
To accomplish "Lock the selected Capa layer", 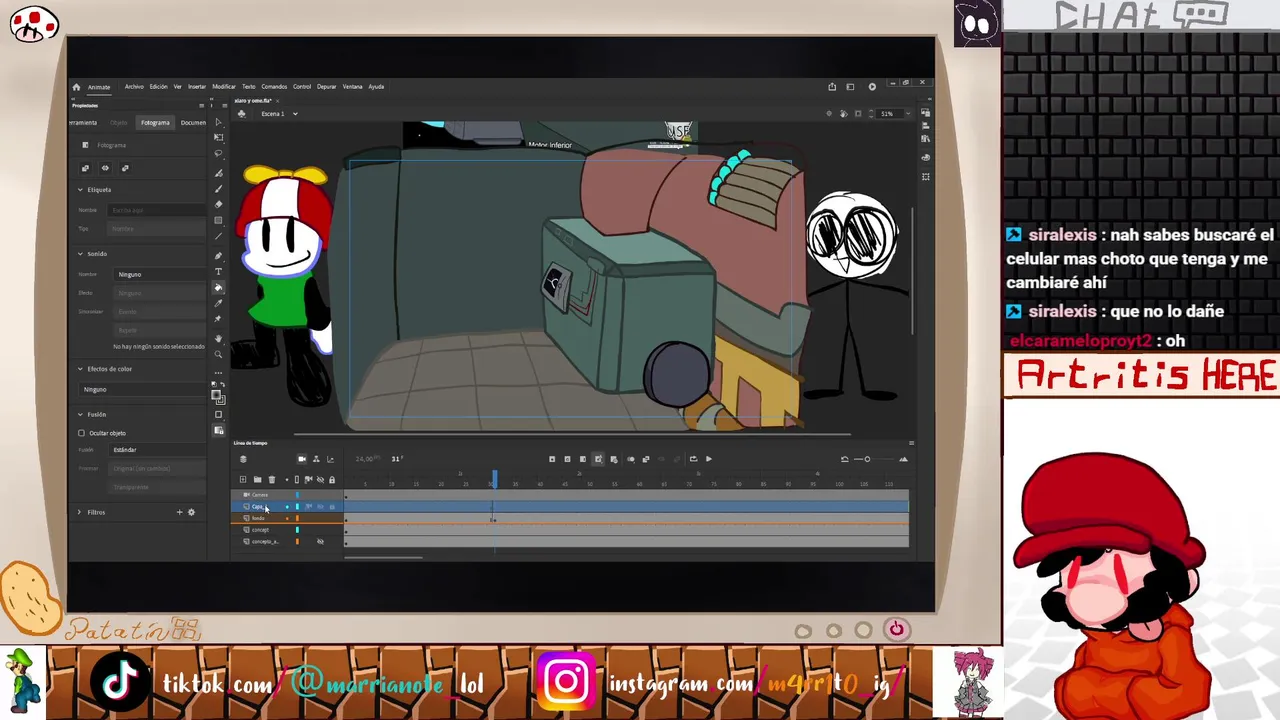I will (332, 506).
